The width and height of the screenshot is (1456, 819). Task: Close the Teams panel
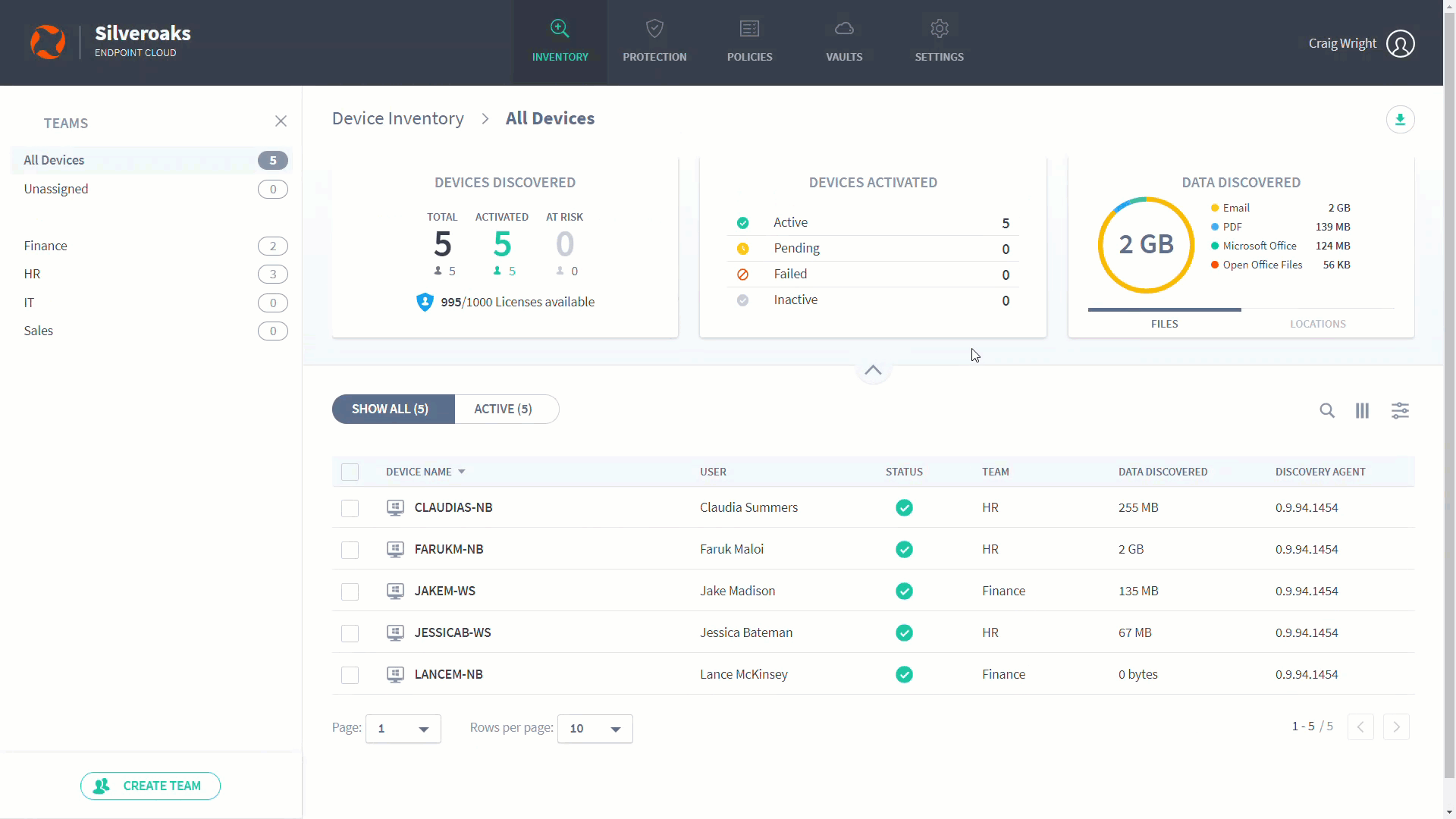point(281,121)
